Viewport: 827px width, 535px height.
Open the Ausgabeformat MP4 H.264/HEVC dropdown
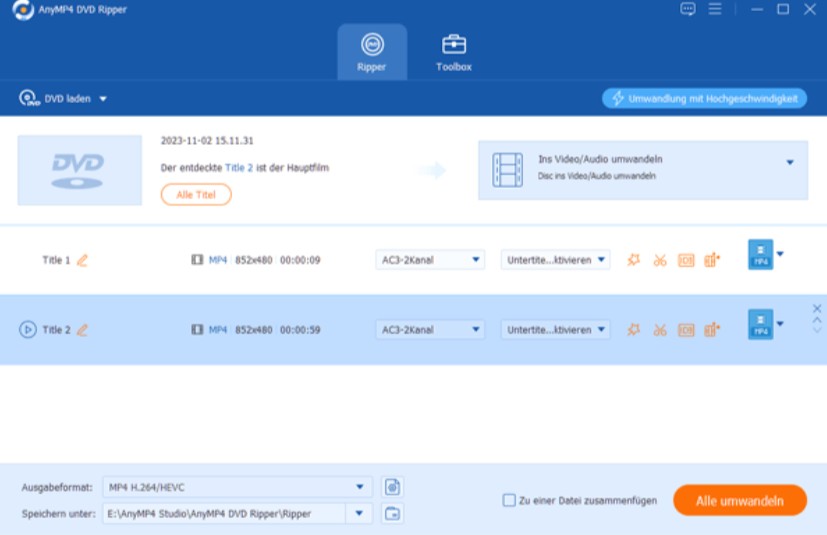click(x=237, y=487)
